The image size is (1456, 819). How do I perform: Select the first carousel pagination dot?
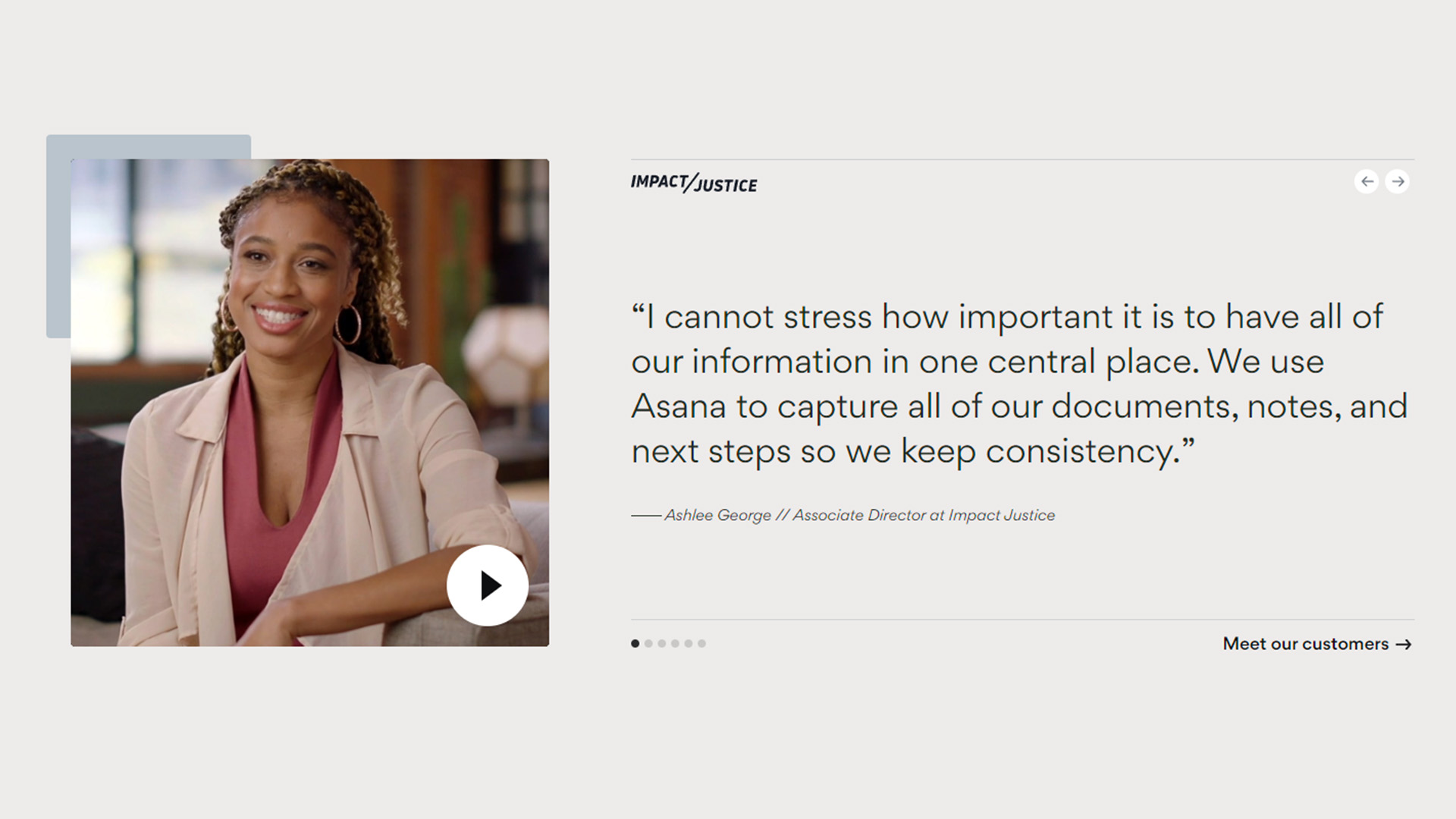(635, 644)
